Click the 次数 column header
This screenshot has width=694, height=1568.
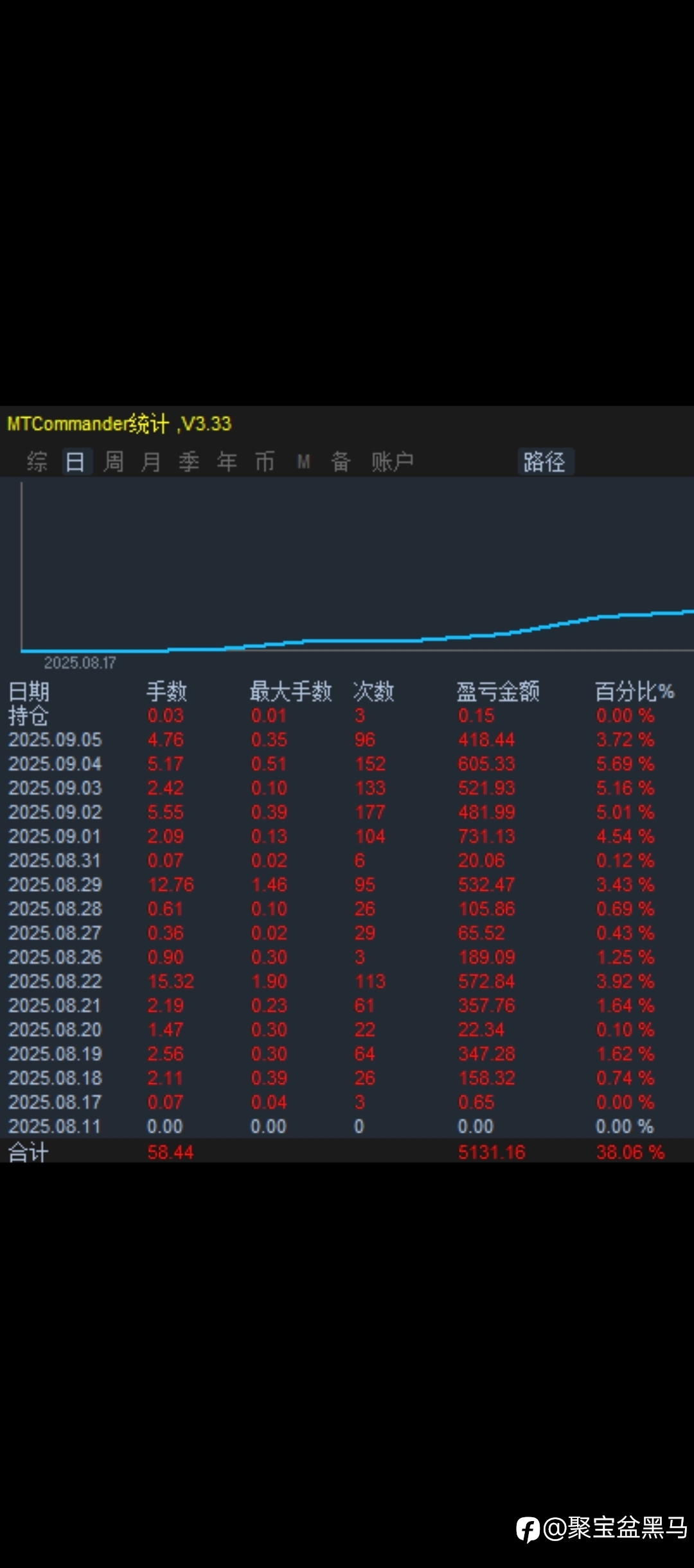(x=373, y=691)
